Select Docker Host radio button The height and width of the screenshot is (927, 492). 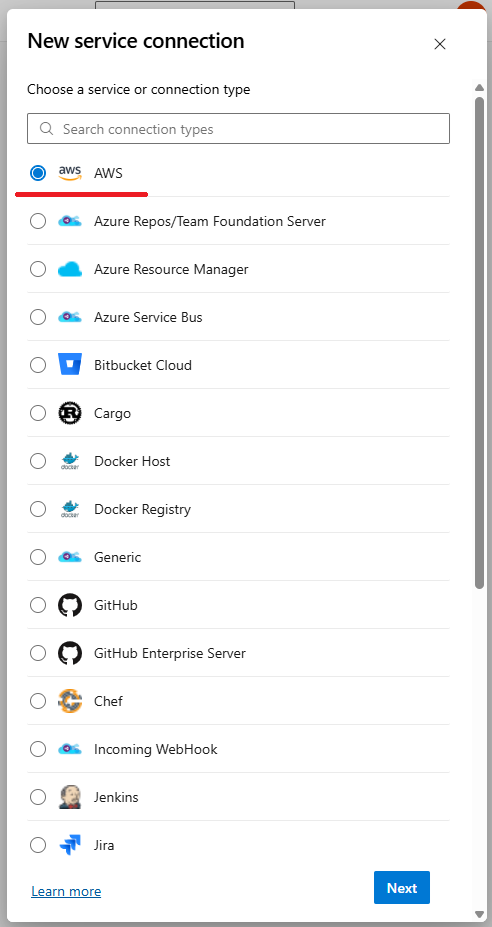coord(38,461)
